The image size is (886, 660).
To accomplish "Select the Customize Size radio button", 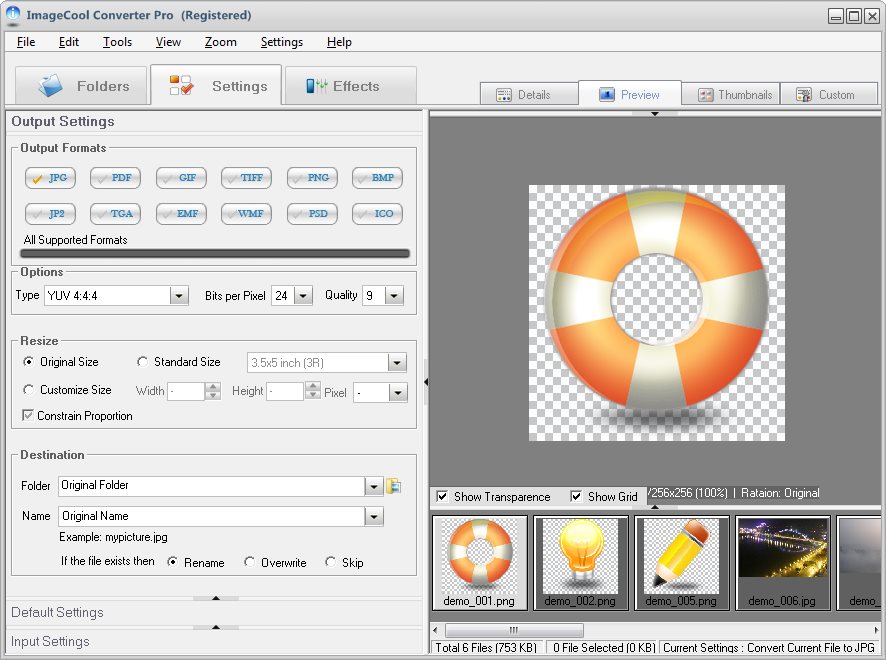I will pos(28,389).
